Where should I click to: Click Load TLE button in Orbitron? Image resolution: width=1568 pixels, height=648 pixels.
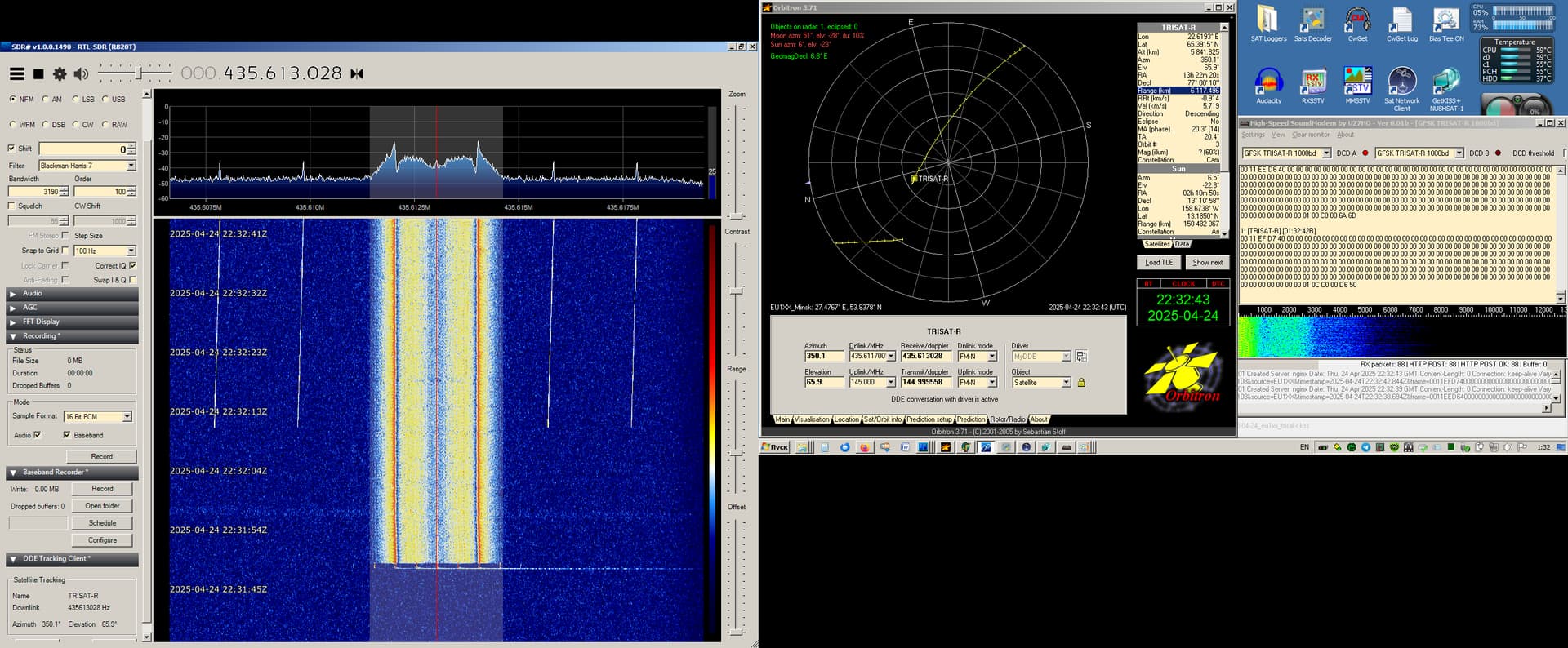pos(1159,263)
